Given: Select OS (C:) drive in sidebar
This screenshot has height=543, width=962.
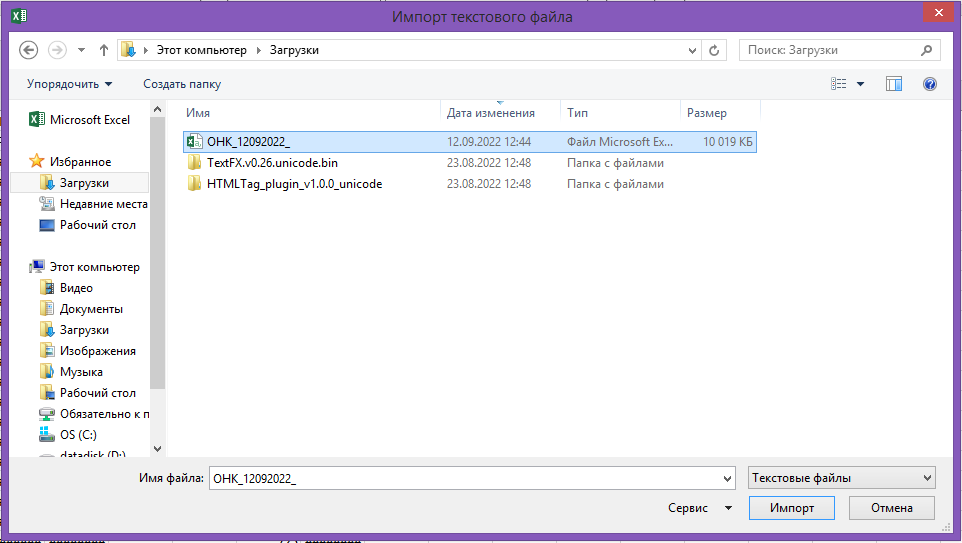Looking at the screenshot, I should pos(79,435).
